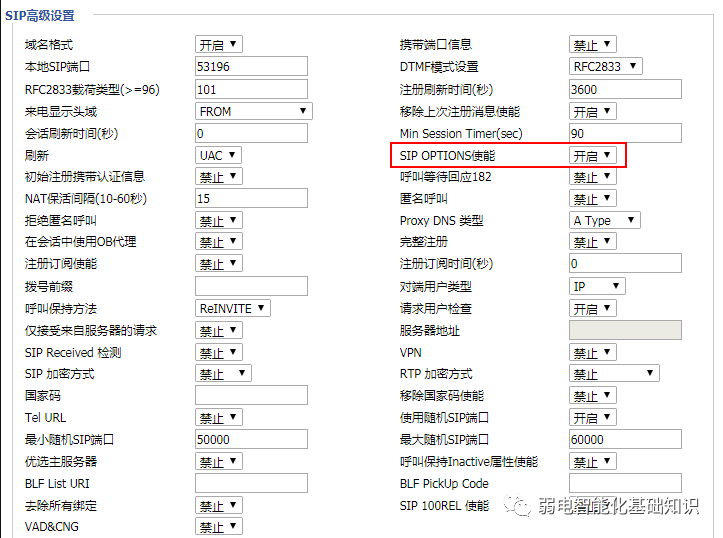Image resolution: width=723 pixels, height=538 pixels.
Task: Click the 域名格式 label text
Action: pos(48,45)
